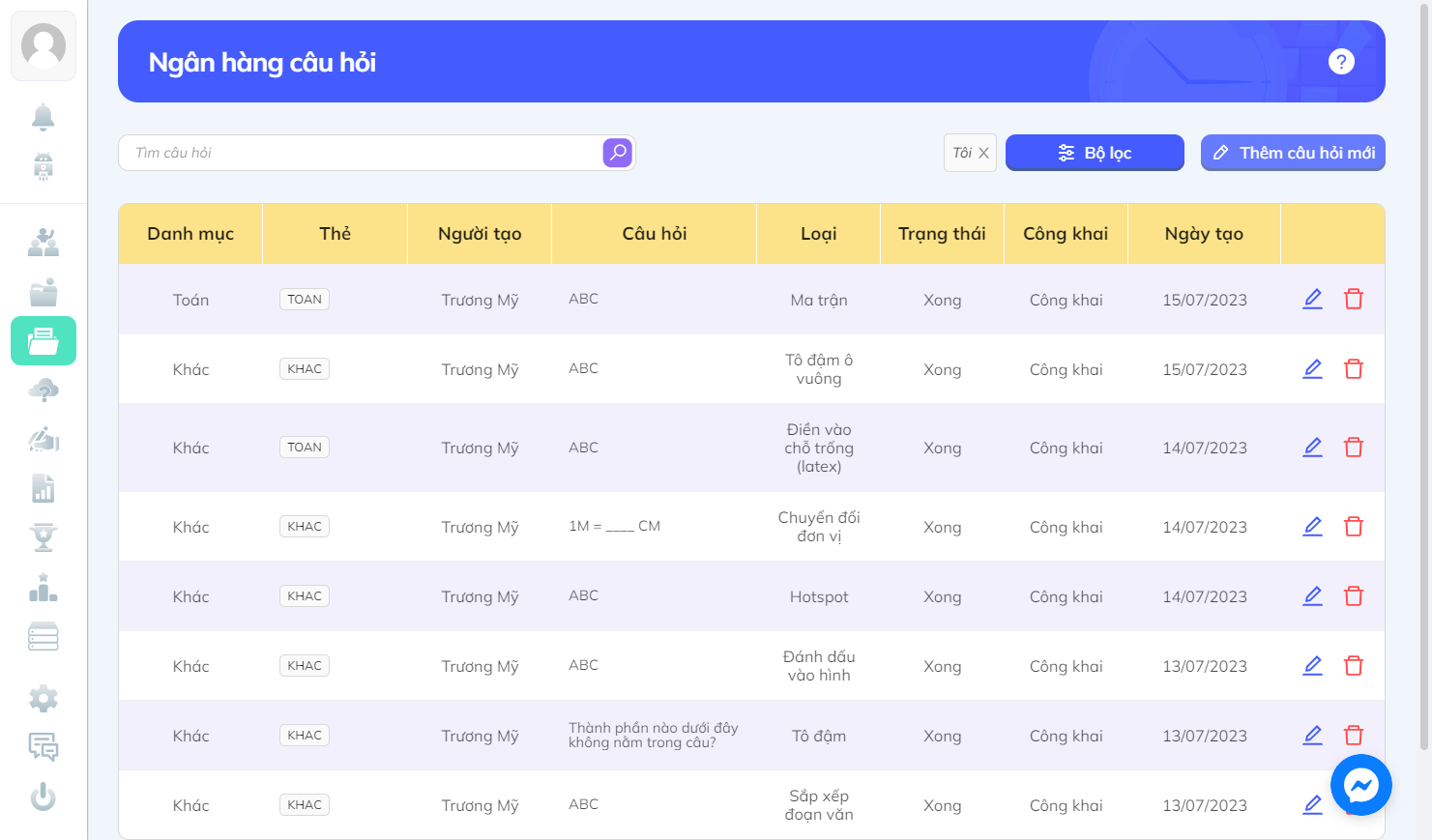Open the trophy award sidebar icon
This screenshot has height=840, width=1432.
44,536
